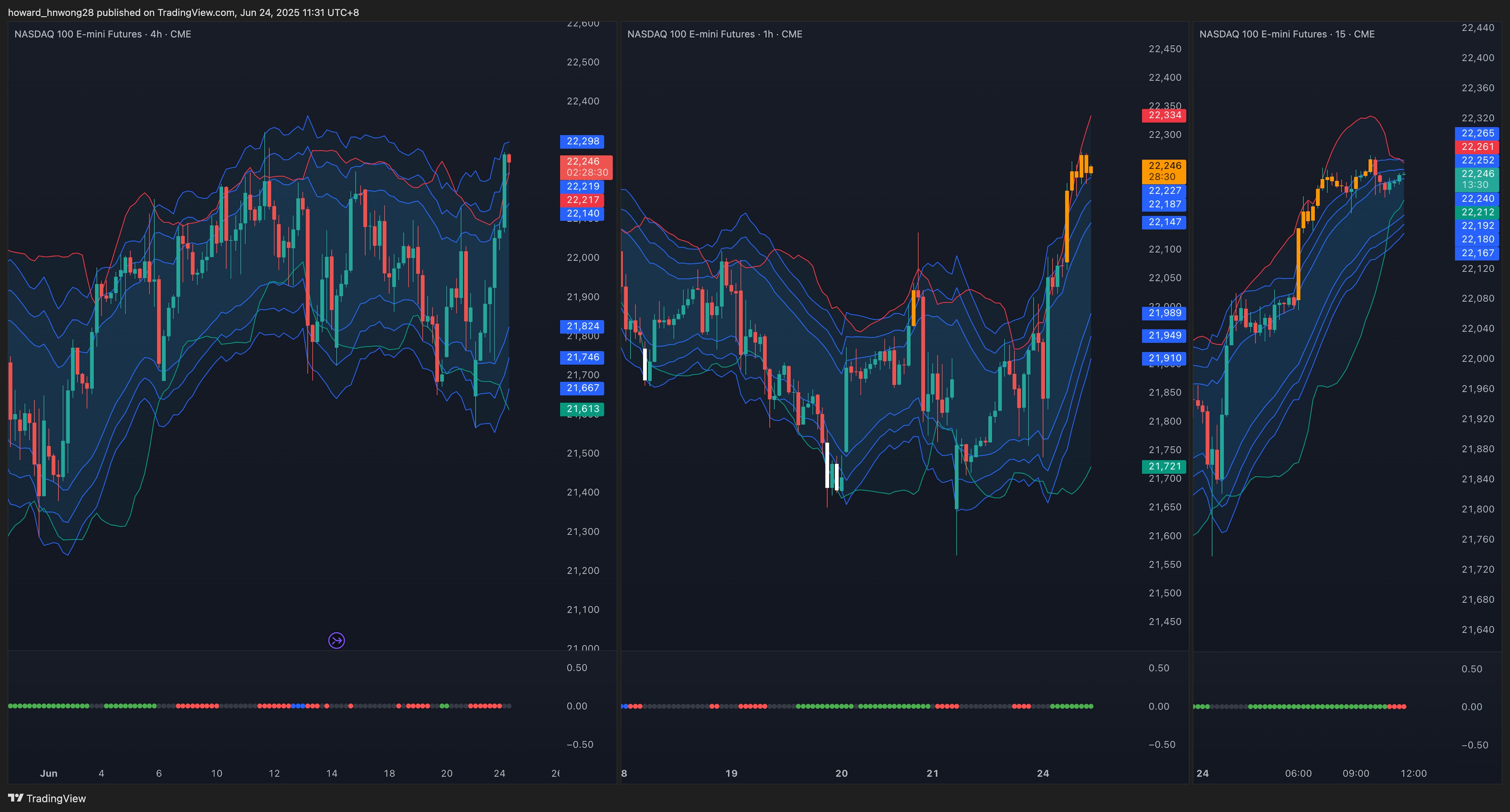Click the 21,746 blue price label on 4h chart
The image size is (1510, 812).
(x=582, y=357)
